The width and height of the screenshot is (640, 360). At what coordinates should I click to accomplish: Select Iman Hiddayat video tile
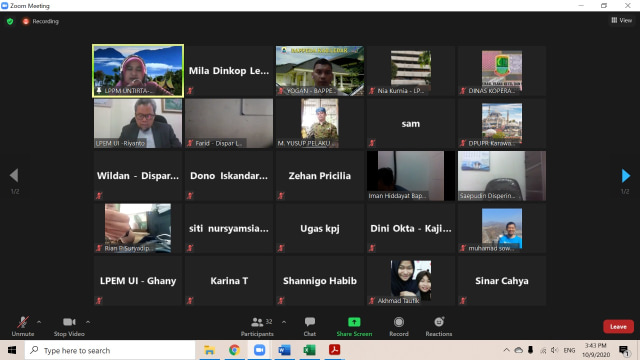(411, 176)
